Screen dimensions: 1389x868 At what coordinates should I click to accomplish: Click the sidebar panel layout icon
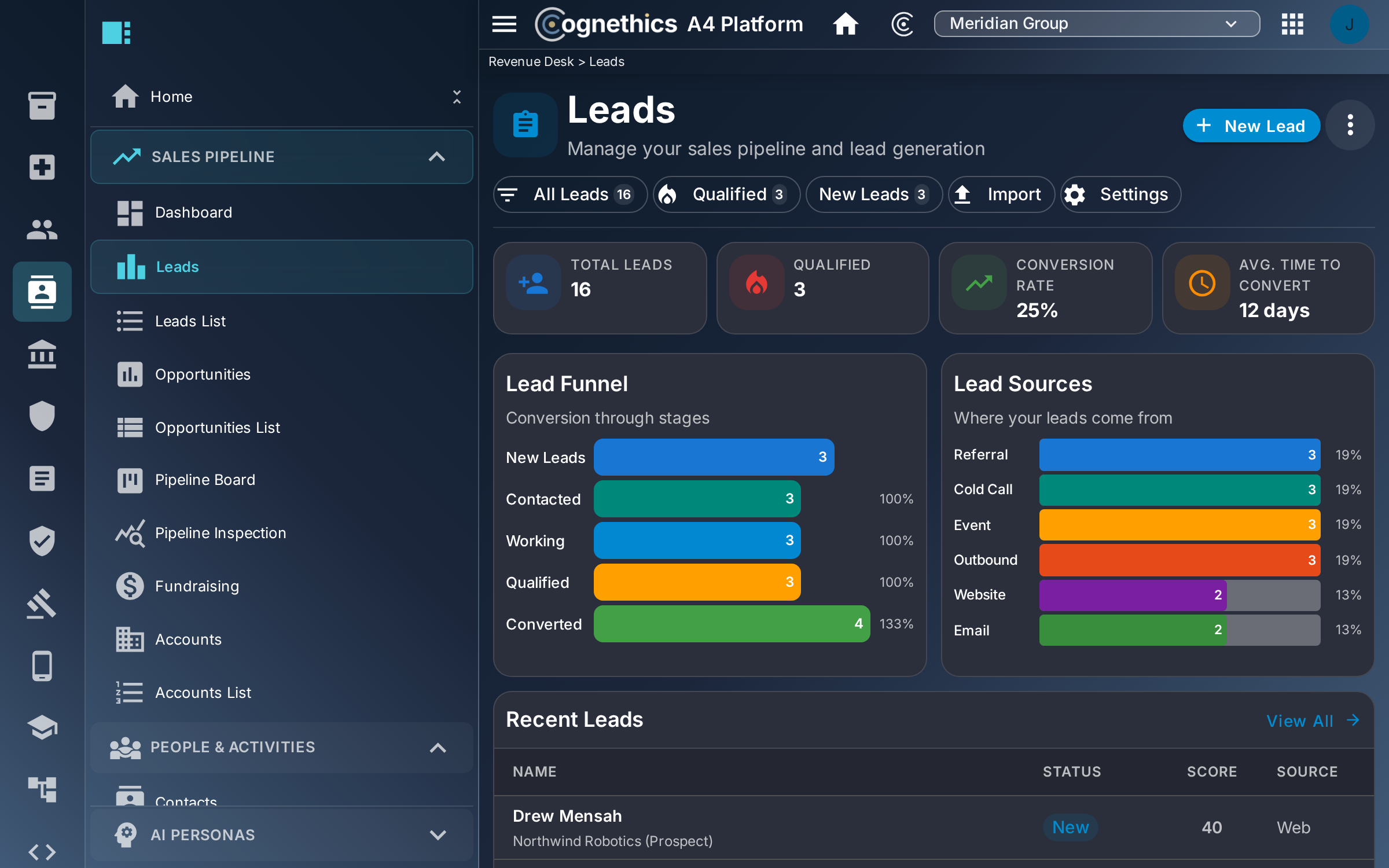[116, 32]
